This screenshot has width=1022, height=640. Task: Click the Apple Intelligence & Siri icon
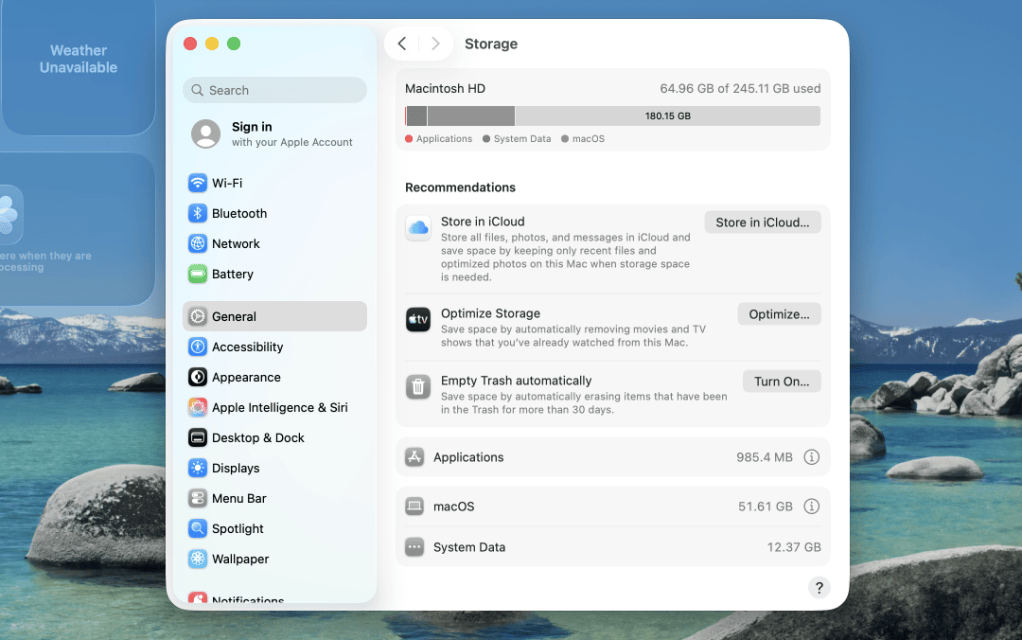[197, 407]
